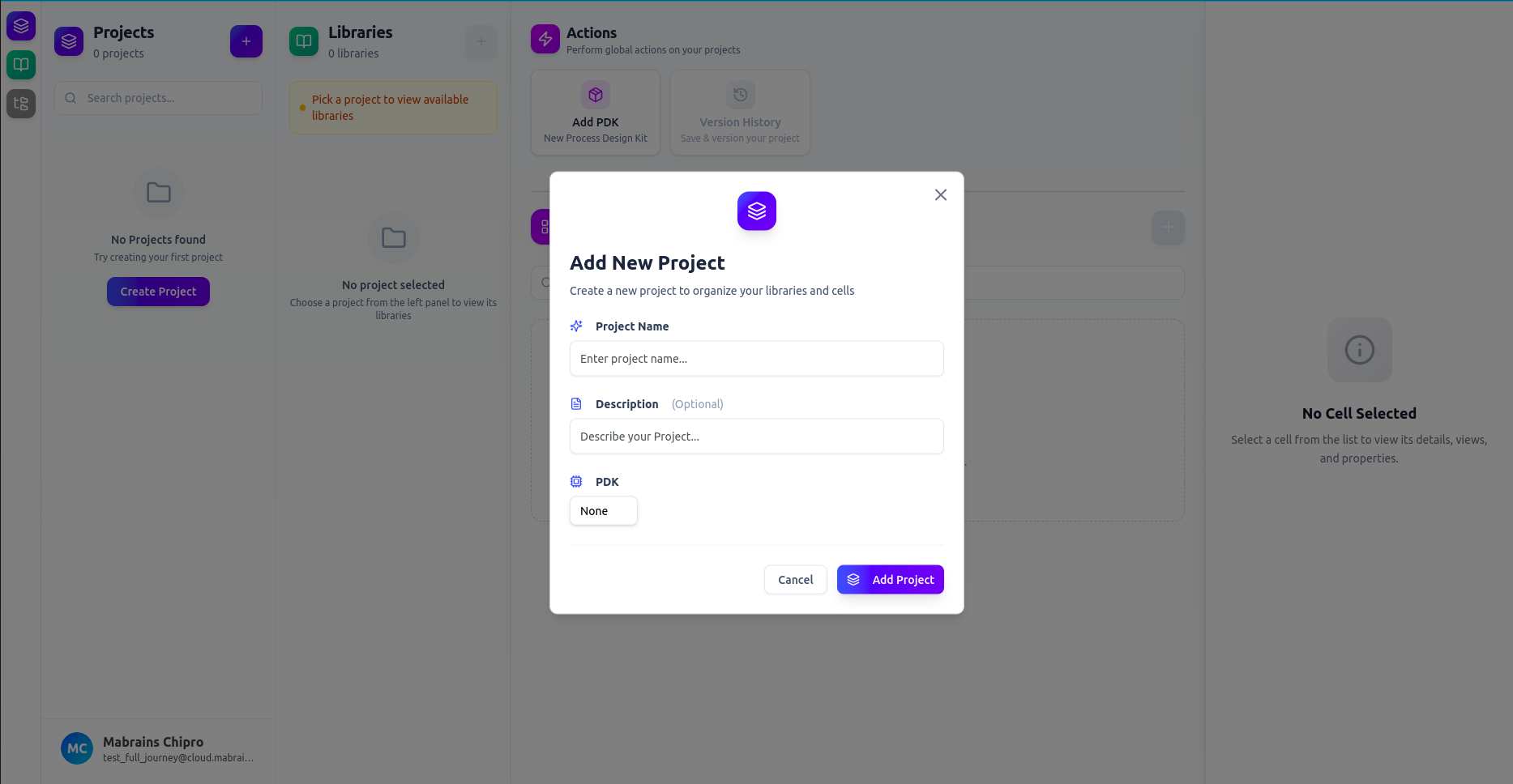Click the layers icon atop the dialog
This screenshot has height=784, width=1513.
(756, 211)
